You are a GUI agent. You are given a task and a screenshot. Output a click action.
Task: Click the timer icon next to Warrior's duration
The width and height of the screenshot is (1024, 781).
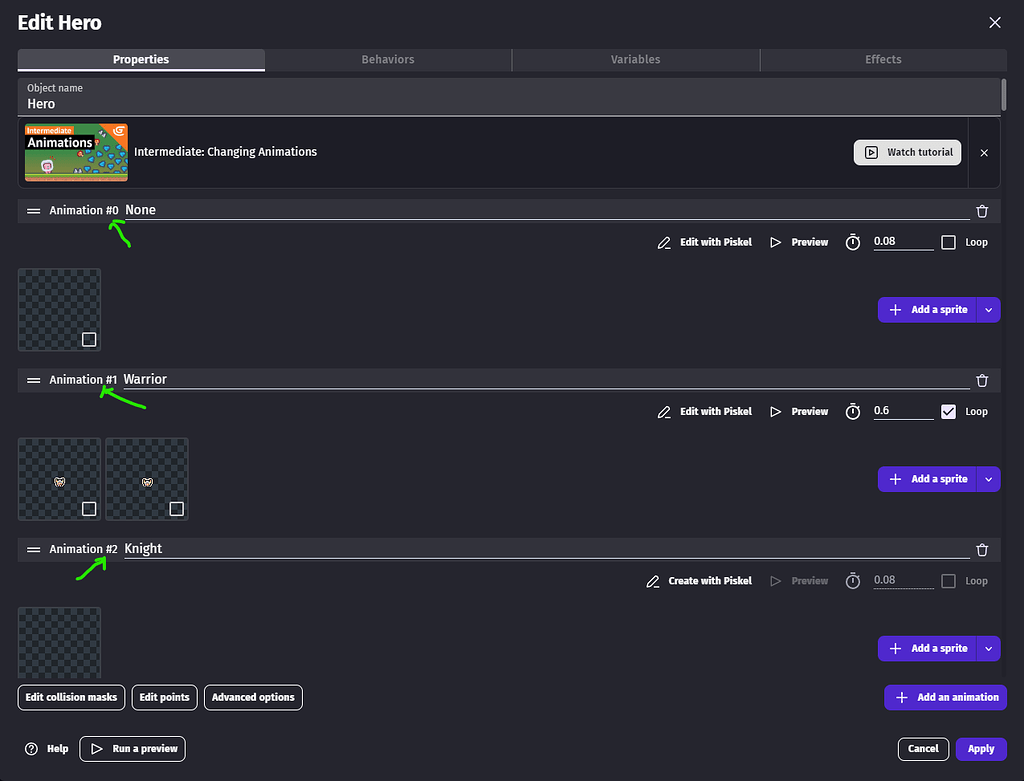(853, 411)
